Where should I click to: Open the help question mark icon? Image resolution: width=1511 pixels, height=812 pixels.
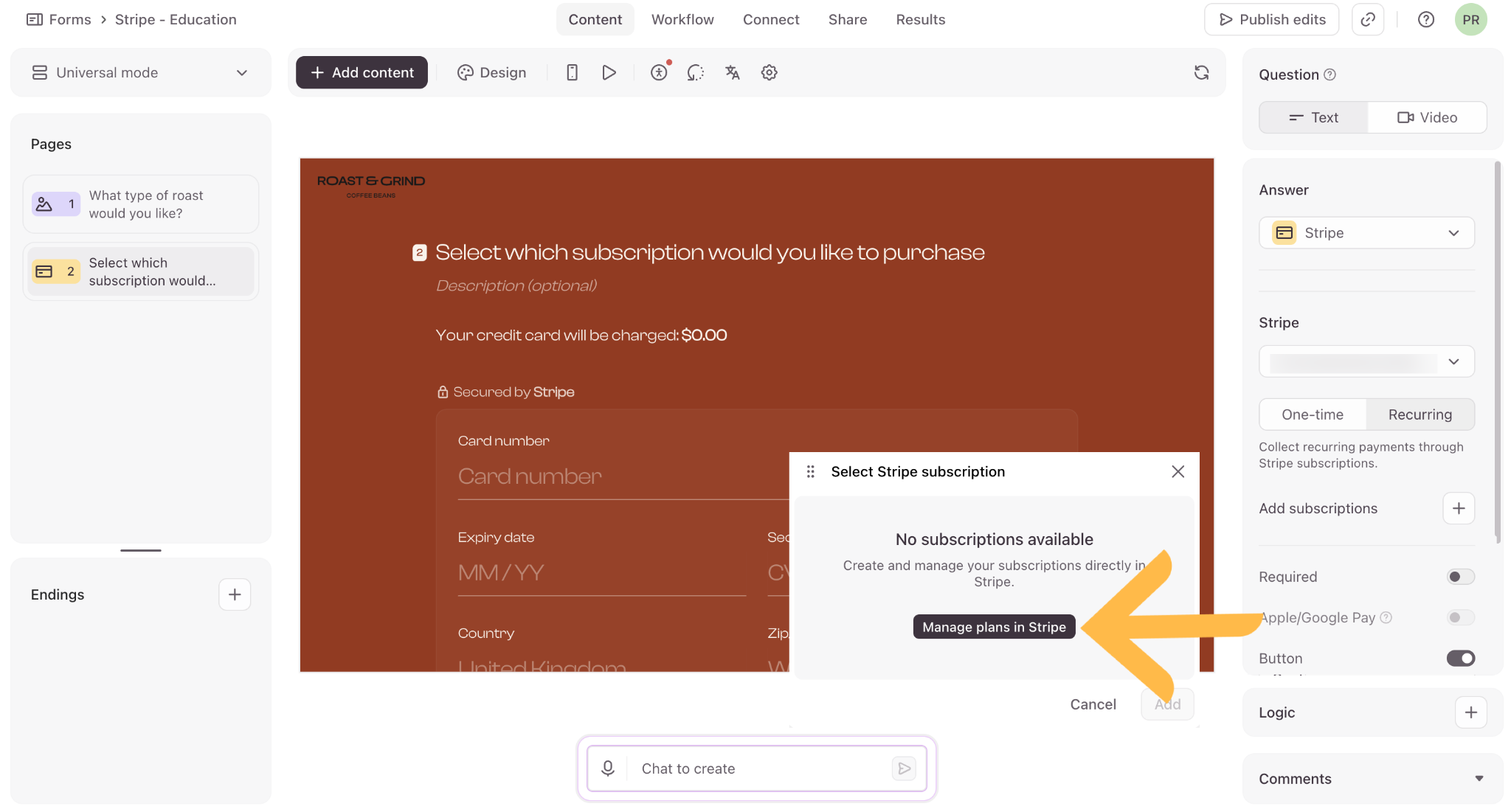(1426, 19)
